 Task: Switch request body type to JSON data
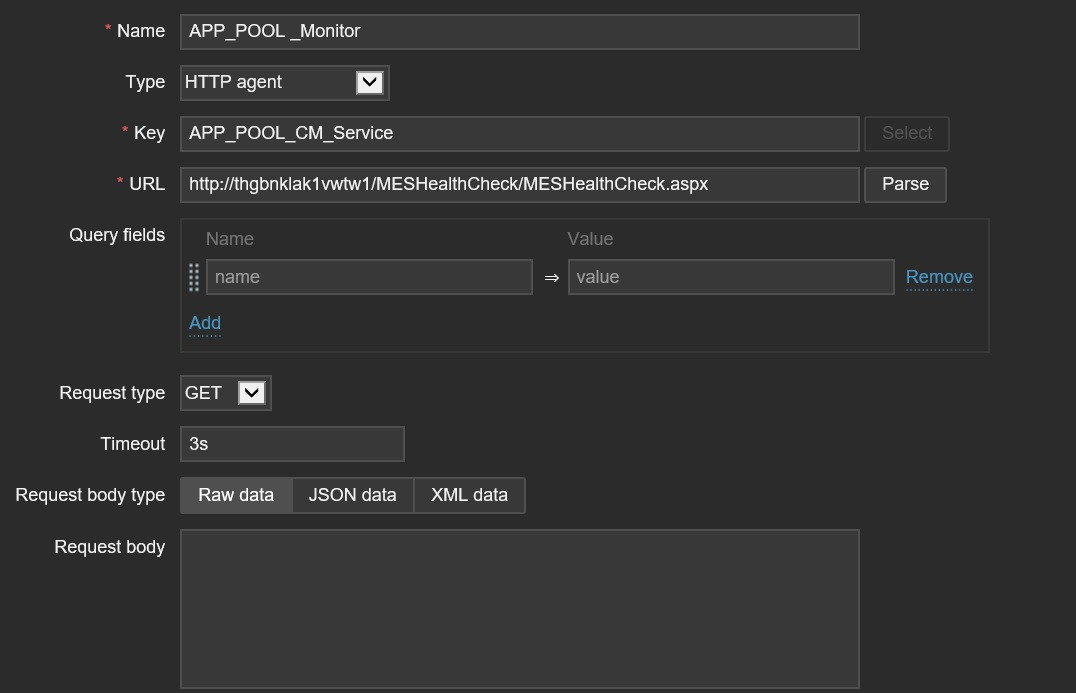click(352, 495)
